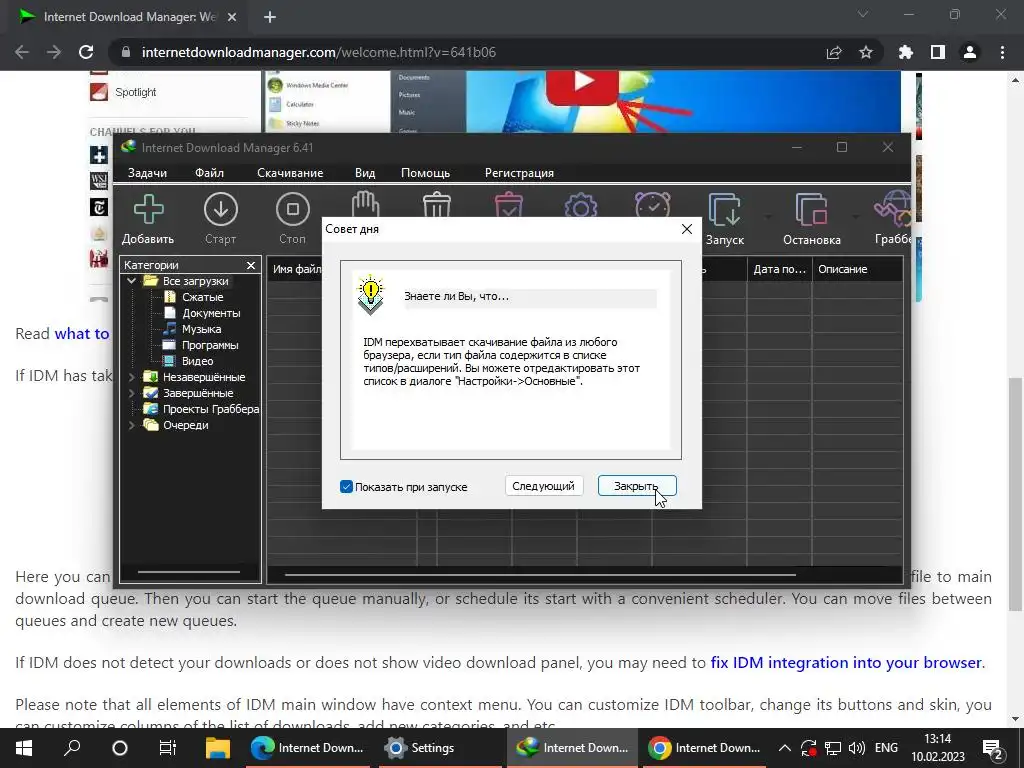Click the Chrome page vertical scrollbar
Screen dimensions: 1024x768
coord(1016,494)
